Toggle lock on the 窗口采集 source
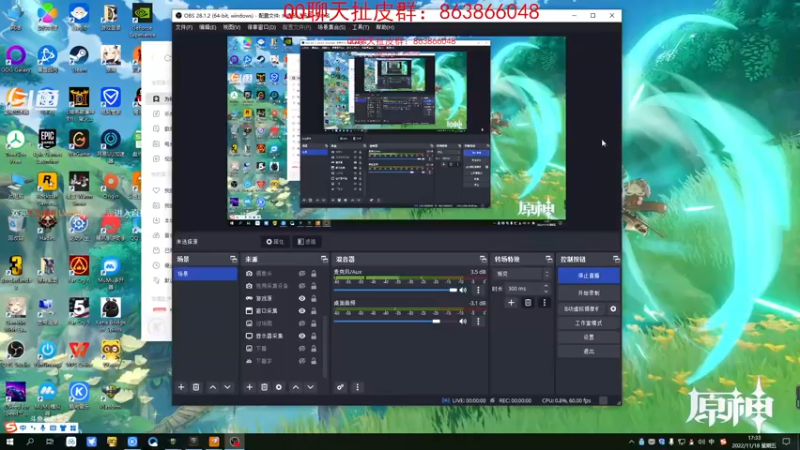Viewport: 800px width, 450px height. coord(314,311)
